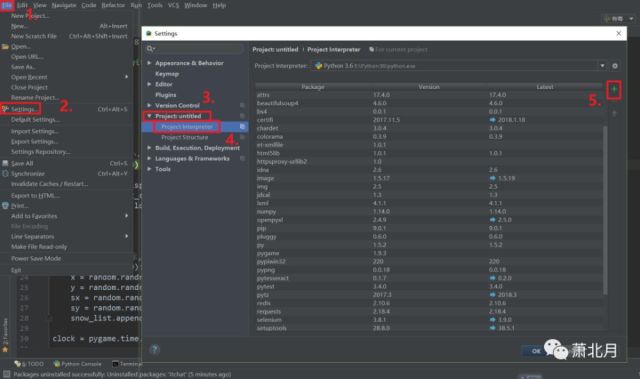
Task: Select the requests package row
Action: coord(429,311)
